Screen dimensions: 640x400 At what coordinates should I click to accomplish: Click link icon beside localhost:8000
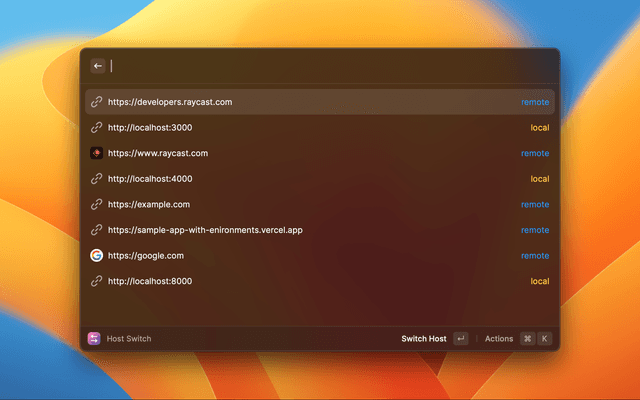tap(97, 281)
